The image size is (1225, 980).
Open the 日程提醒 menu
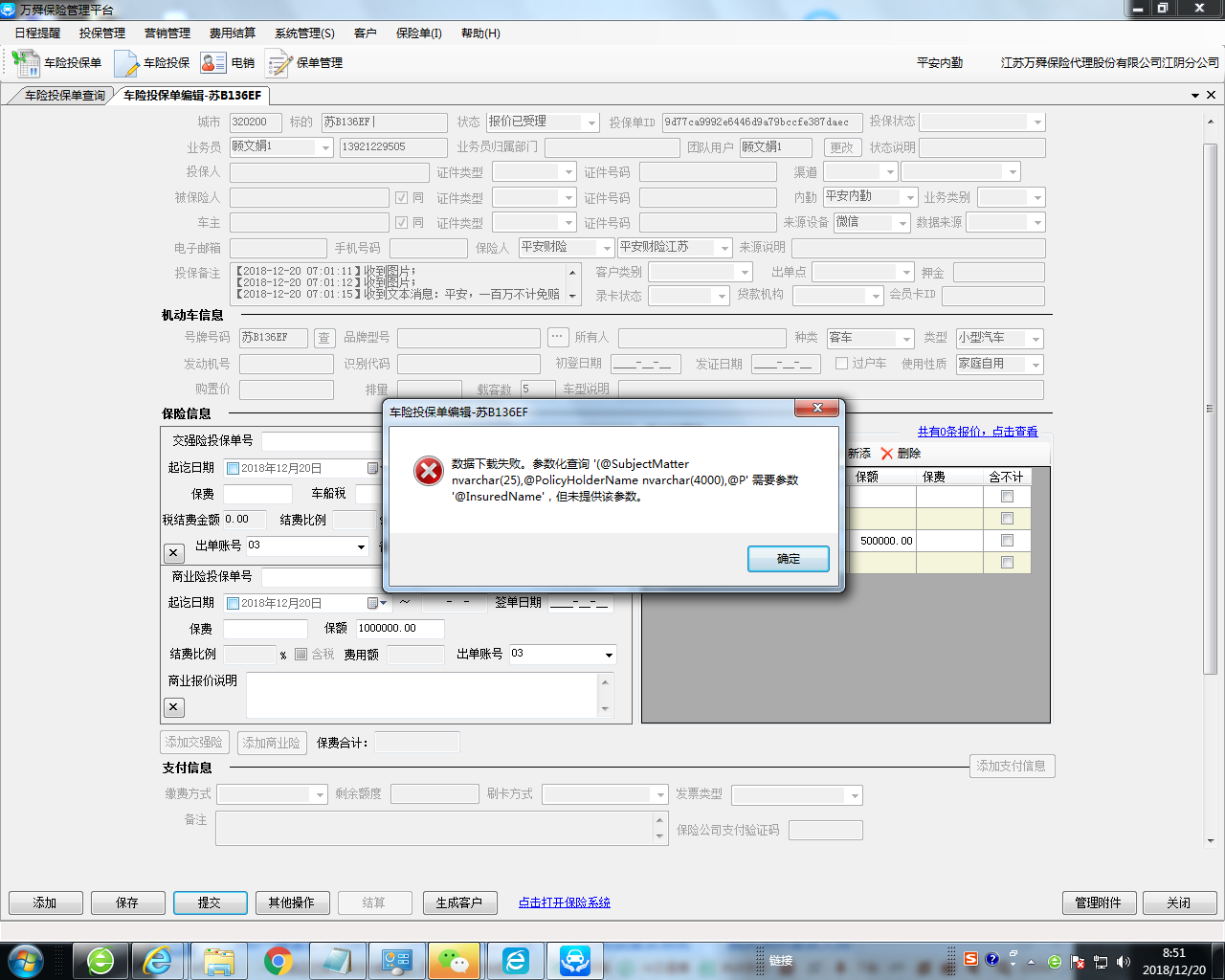(37, 33)
